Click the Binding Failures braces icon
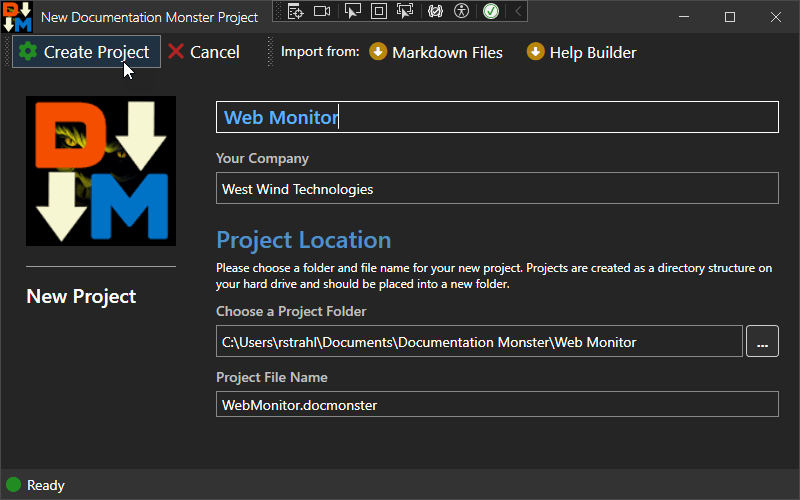The width and height of the screenshot is (800, 500). (x=435, y=11)
